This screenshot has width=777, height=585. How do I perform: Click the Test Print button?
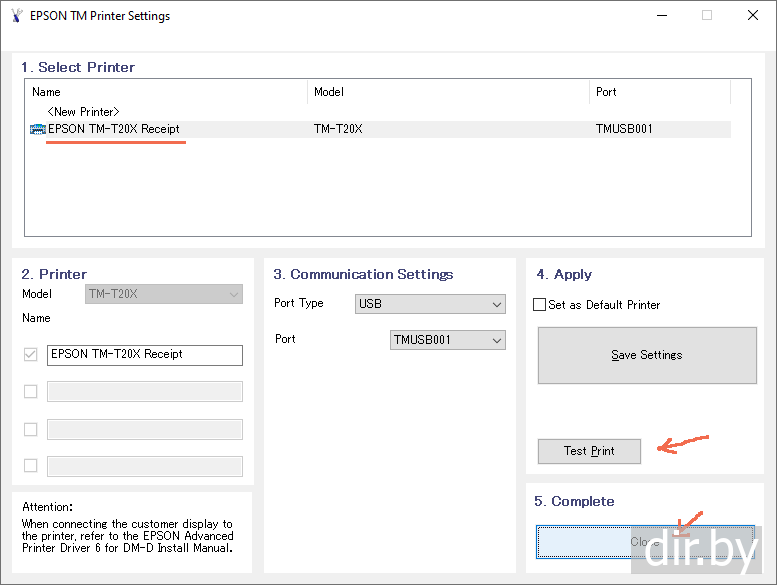589,451
